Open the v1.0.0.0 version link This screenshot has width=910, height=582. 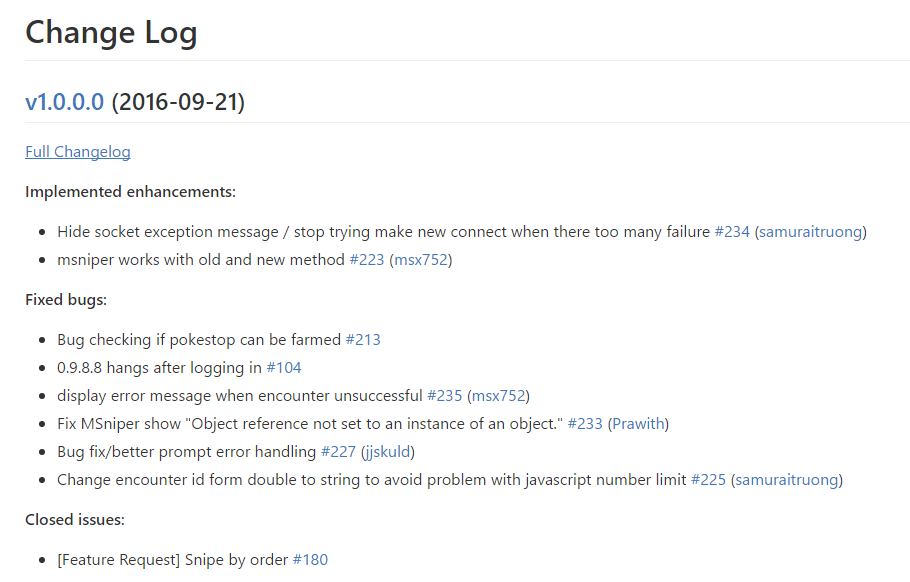click(x=64, y=102)
